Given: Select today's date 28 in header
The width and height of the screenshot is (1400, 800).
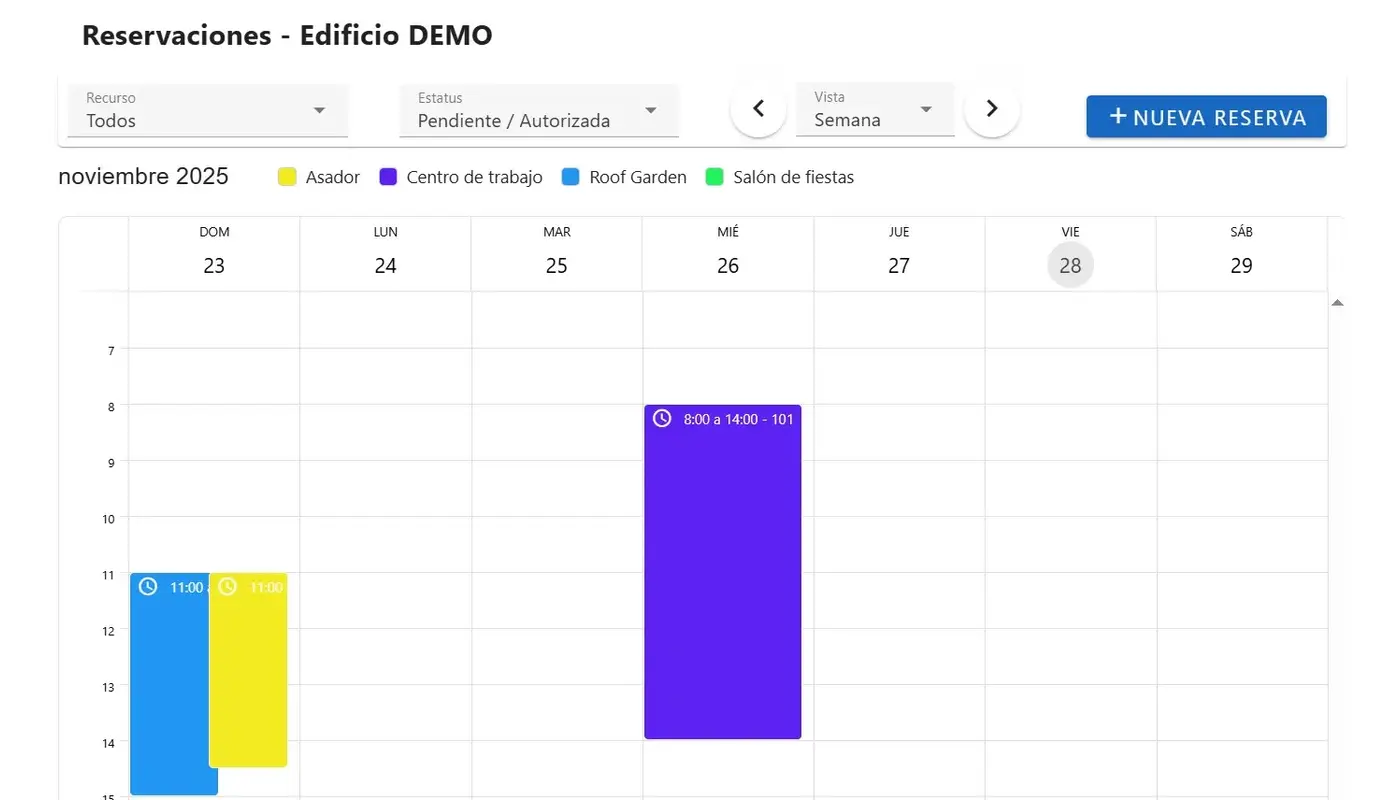Looking at the screenshot, I should pos(1070,266).
